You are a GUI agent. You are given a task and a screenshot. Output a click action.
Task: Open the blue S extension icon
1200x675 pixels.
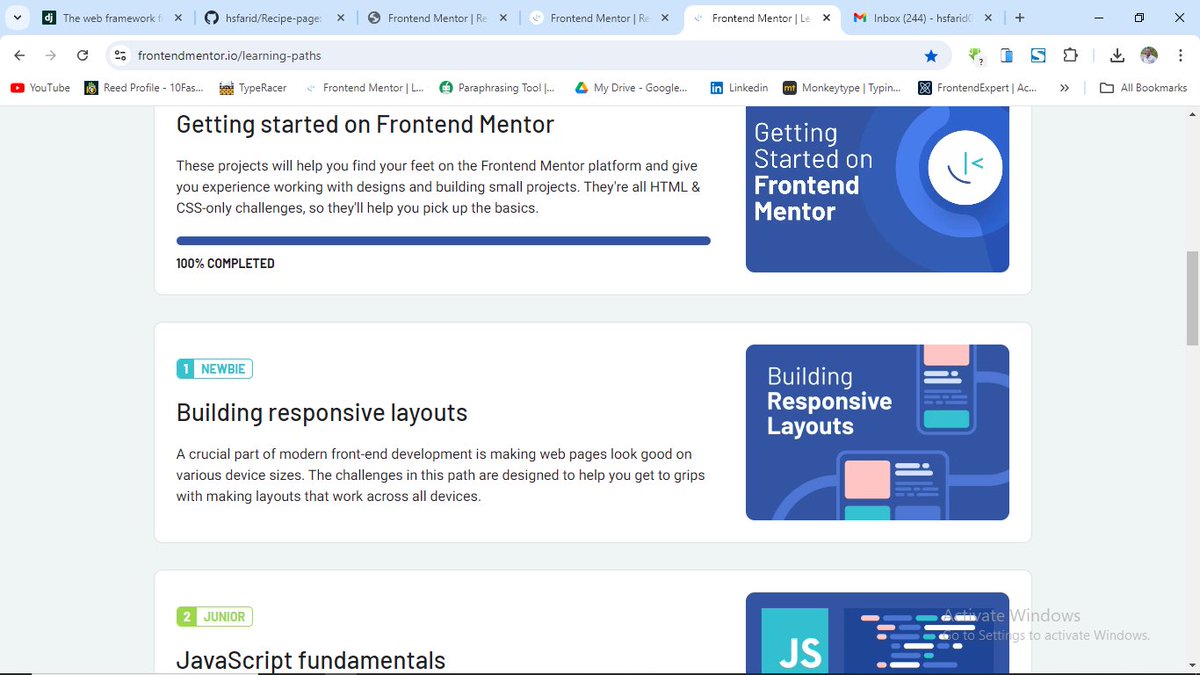1038,56
